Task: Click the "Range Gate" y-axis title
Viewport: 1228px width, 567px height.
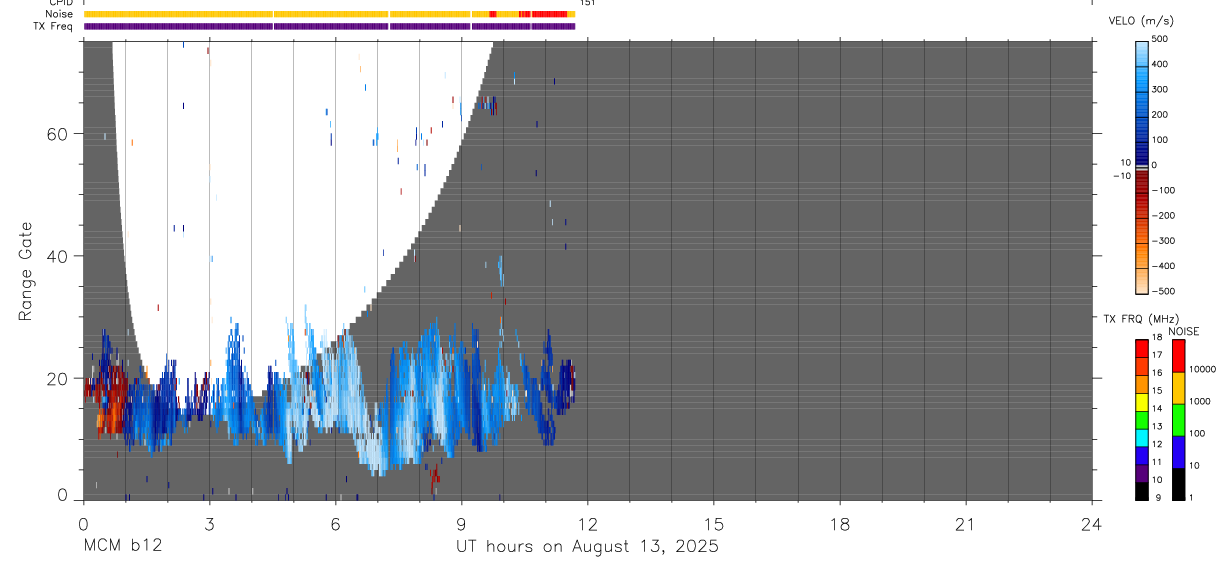Action: [x=28, y=271]
